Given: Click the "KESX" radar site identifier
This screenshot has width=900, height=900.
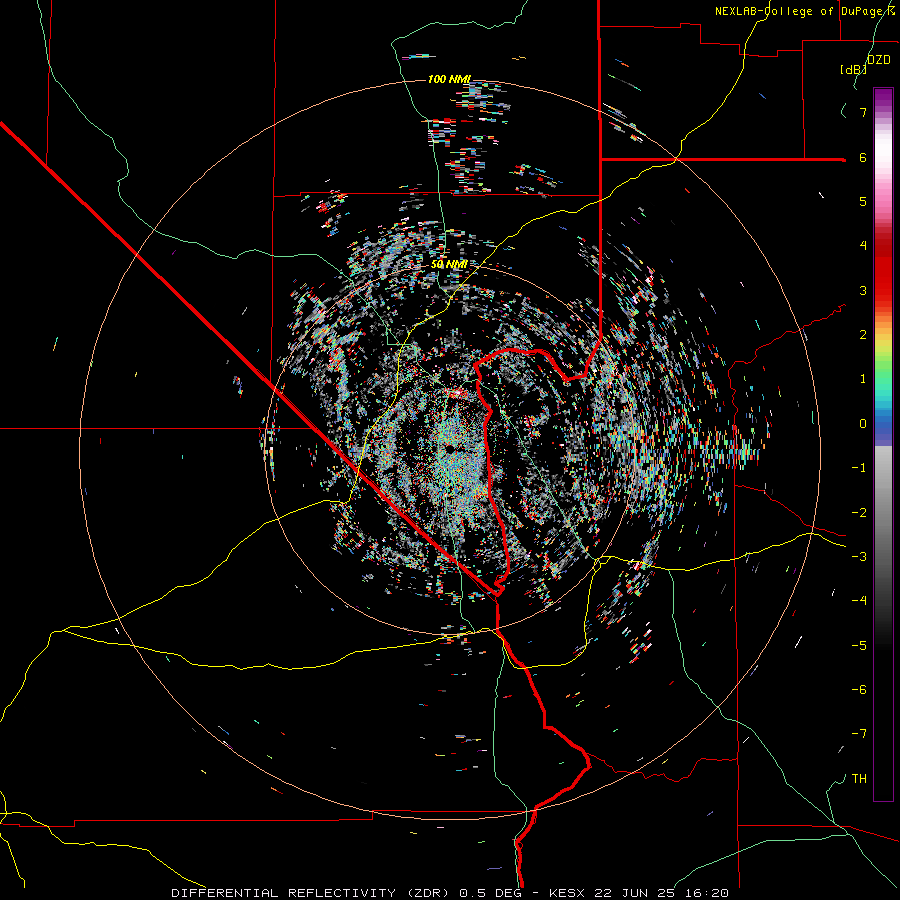Looking at the screenshot, I should coord(567,893).
